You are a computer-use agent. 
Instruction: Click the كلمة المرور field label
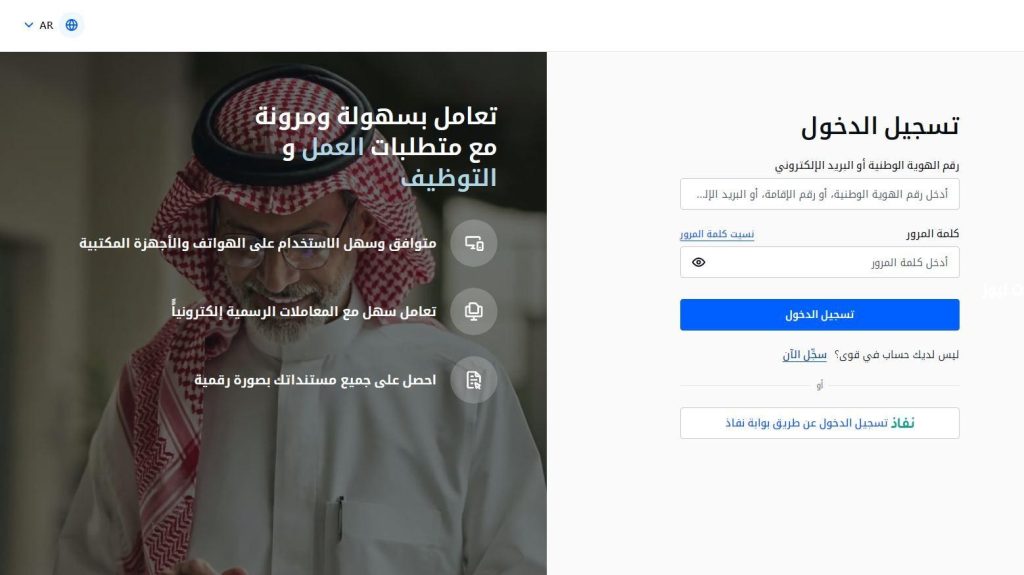point(933,234)
